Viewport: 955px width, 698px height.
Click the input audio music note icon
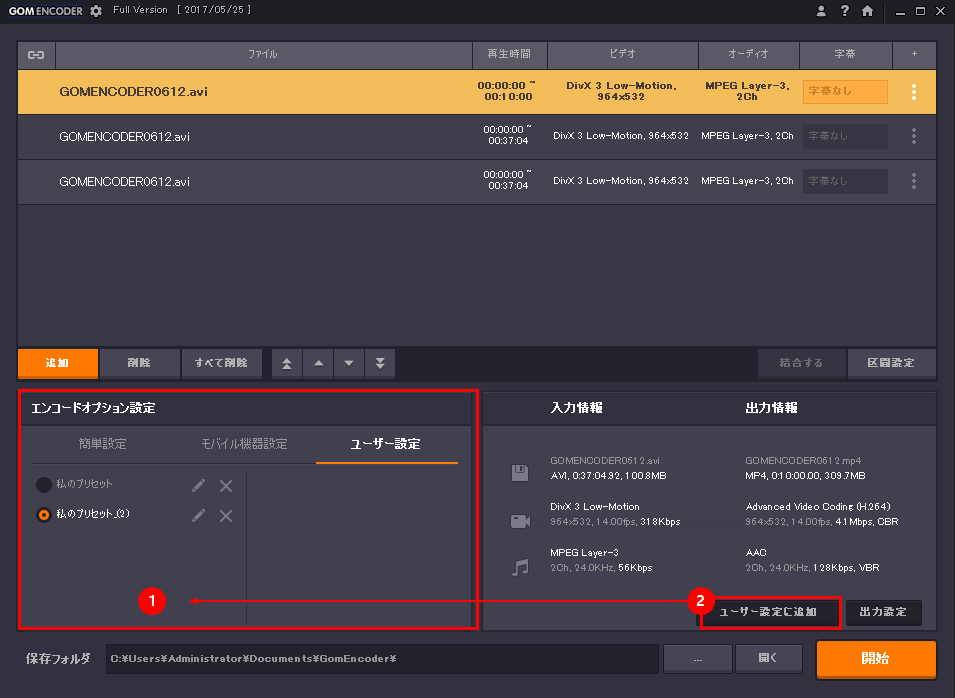point(520,568)
